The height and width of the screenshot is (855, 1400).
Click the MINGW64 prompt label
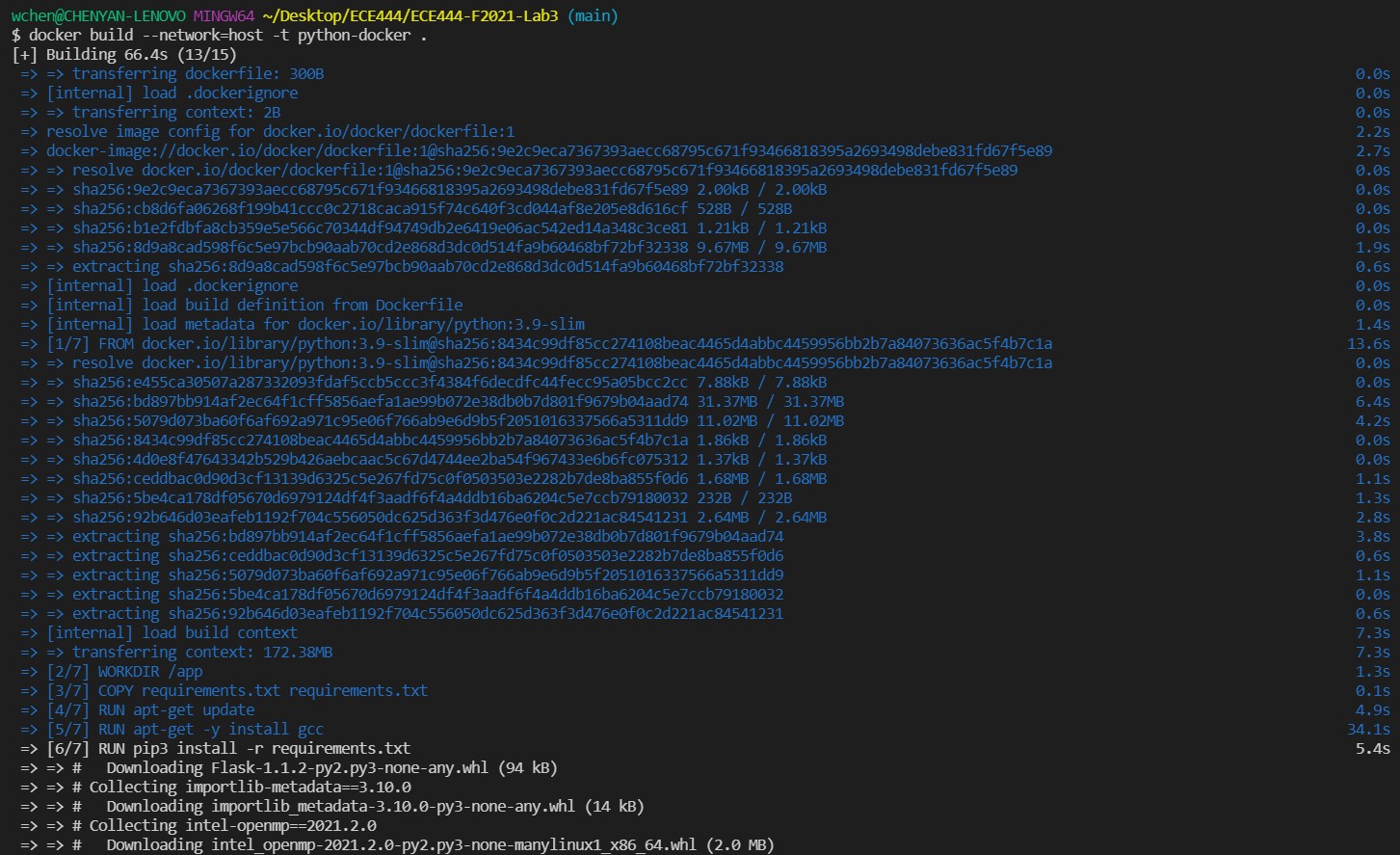tap(225, 16)
